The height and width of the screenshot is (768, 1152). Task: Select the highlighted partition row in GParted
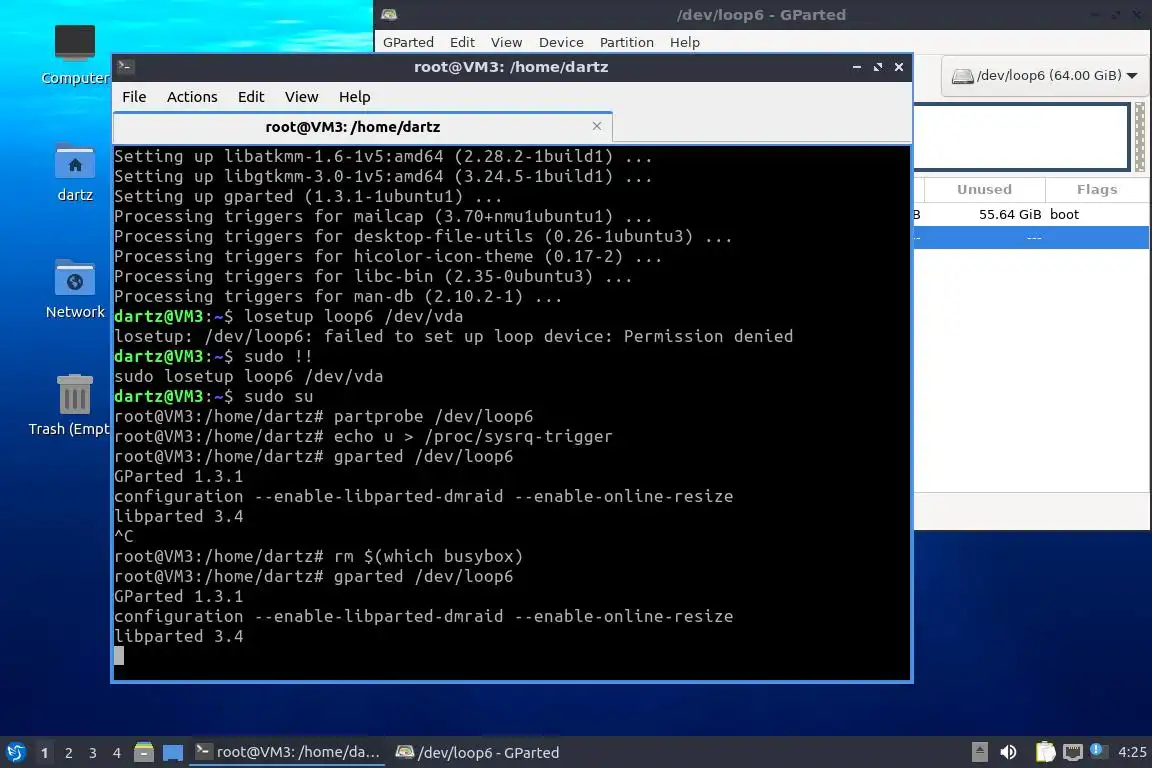(x=1032, y=237)
